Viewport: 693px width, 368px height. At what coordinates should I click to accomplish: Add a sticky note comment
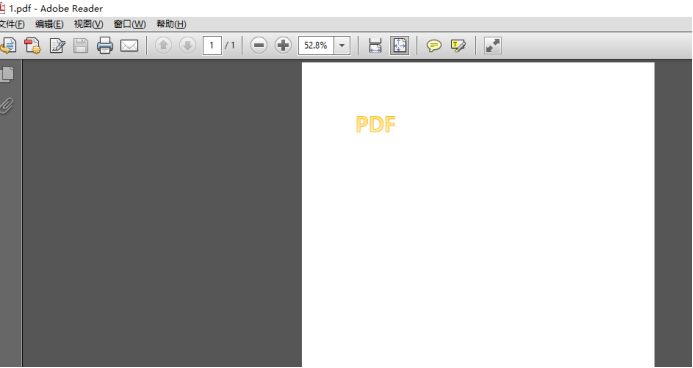click(434, 46)
